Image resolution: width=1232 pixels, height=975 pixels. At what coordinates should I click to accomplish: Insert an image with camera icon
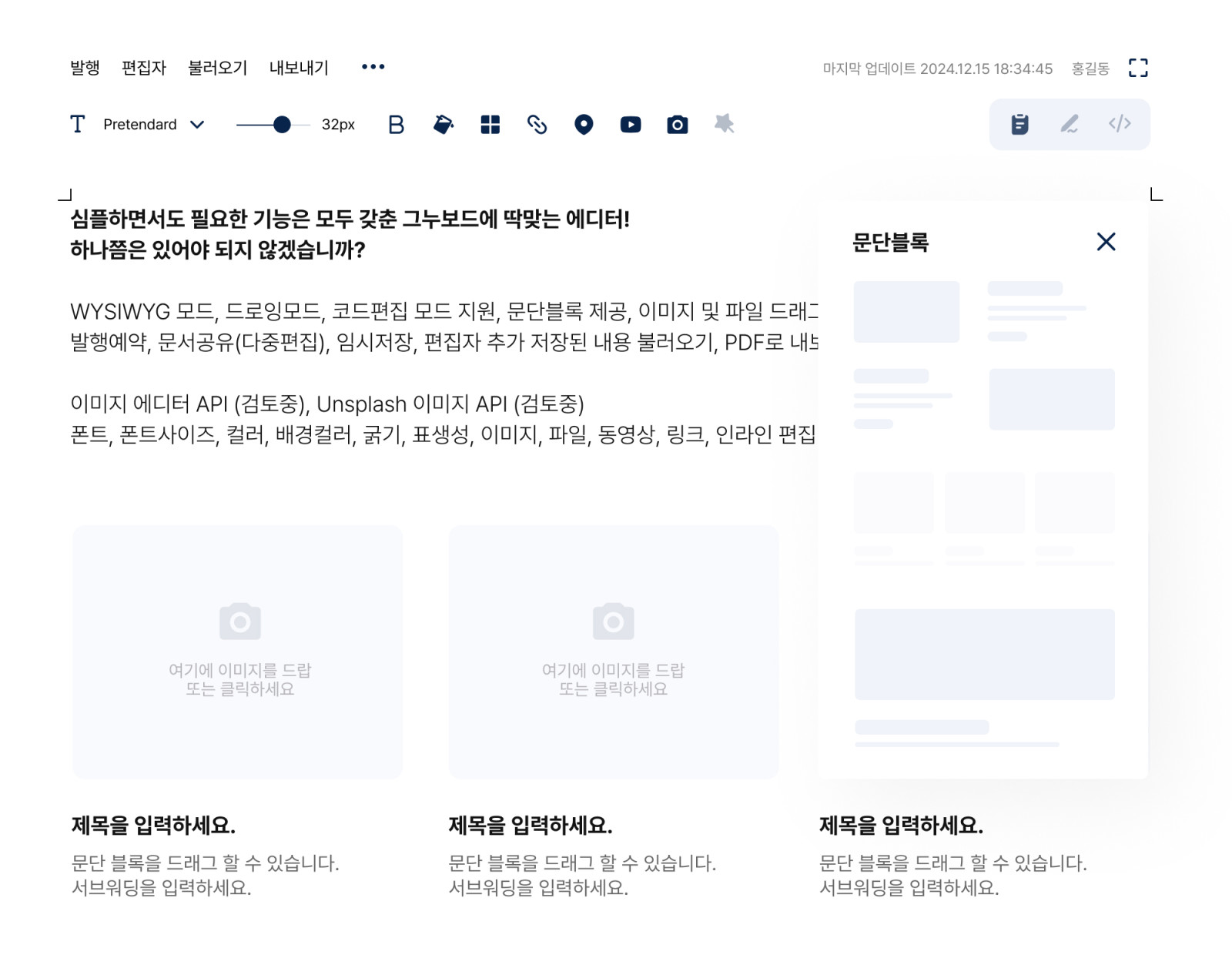[x=677, y=125]
